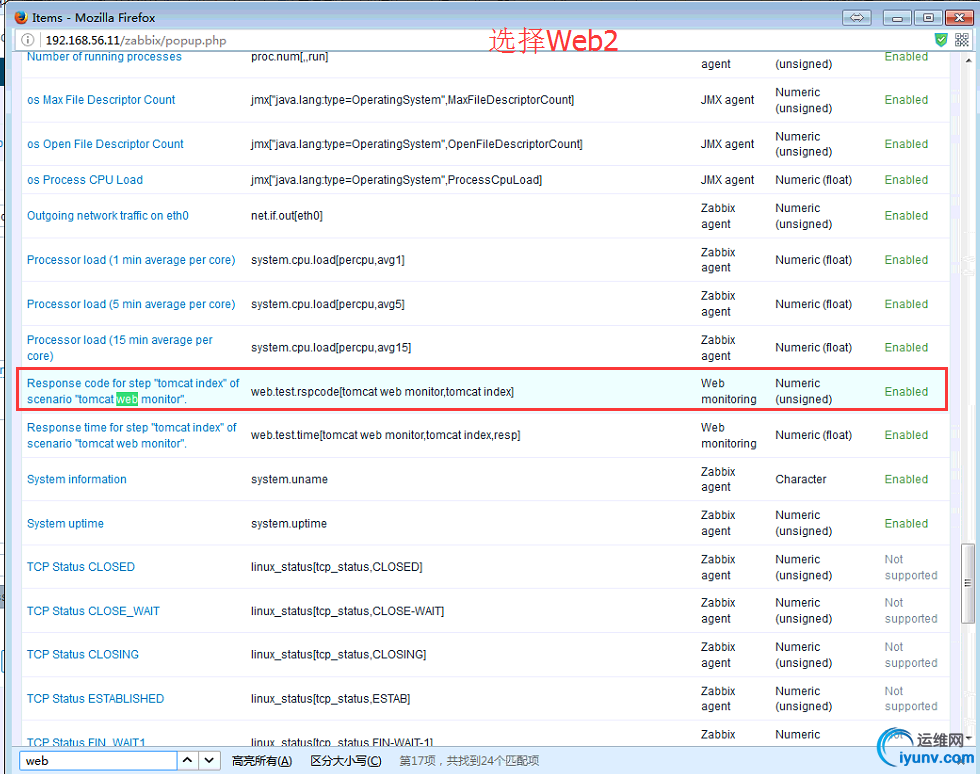This screenshot has width=980, height=774.
Task: Click the find bar search field containing web
Action: coord(99,760)
